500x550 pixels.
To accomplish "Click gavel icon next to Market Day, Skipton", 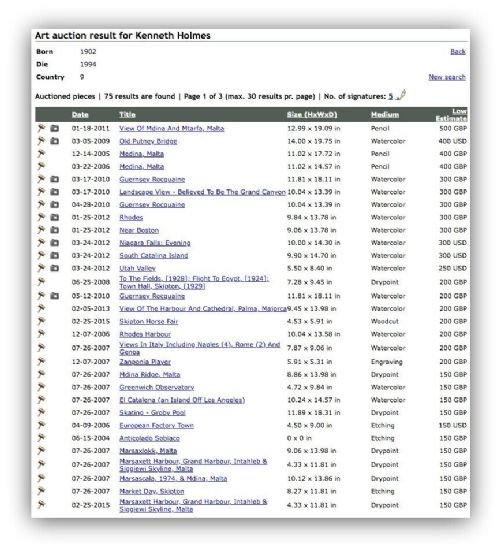I will click(41, 491).
